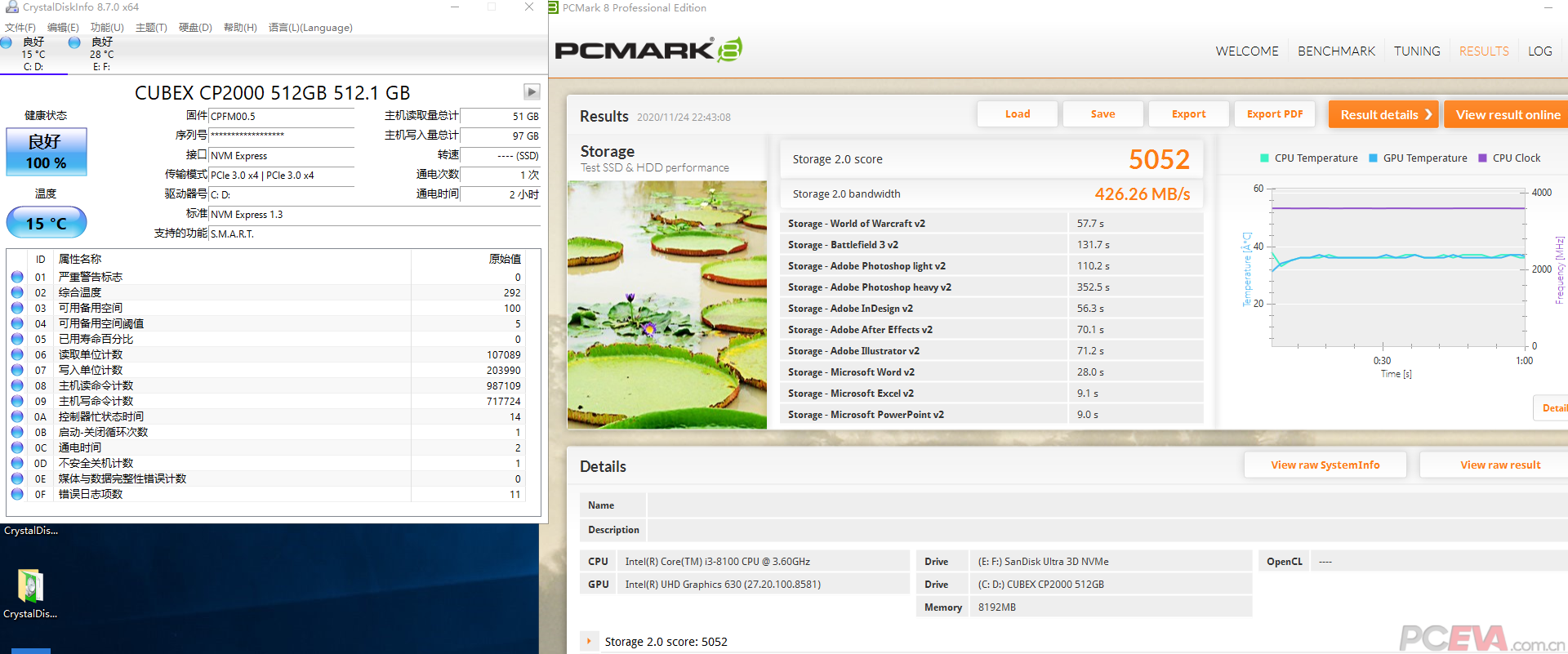Click the status dot for attribute 07 写入单位计数

pyautogui.click(x=17, y=370)
